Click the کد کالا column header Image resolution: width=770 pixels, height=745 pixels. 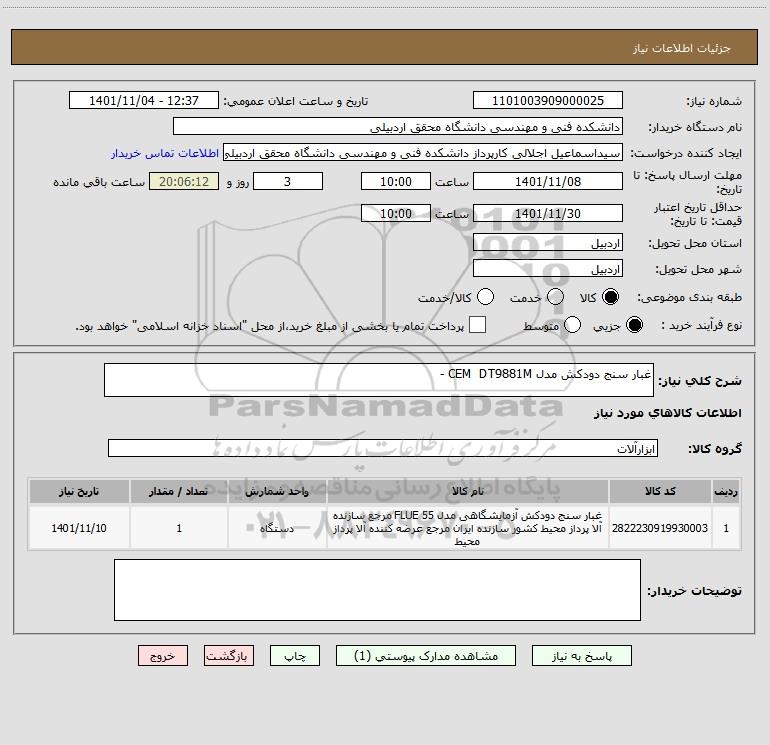tap(660, 491)
